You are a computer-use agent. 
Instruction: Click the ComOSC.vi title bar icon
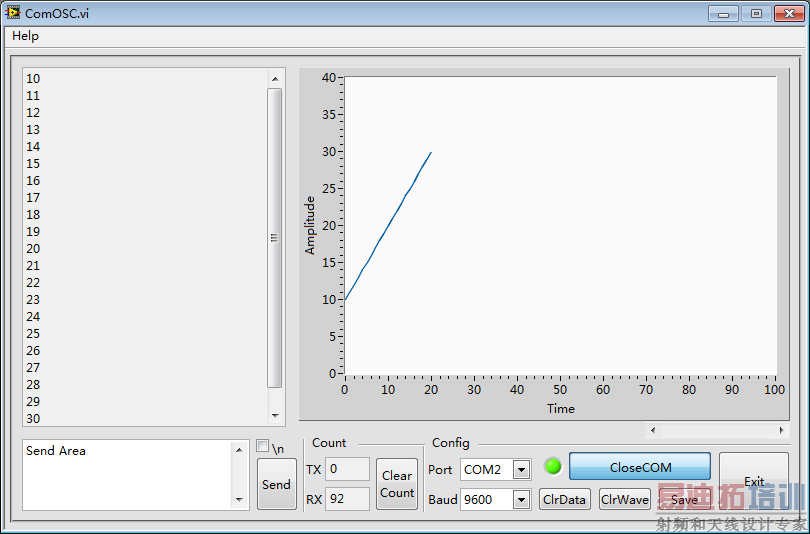[12, 13]
